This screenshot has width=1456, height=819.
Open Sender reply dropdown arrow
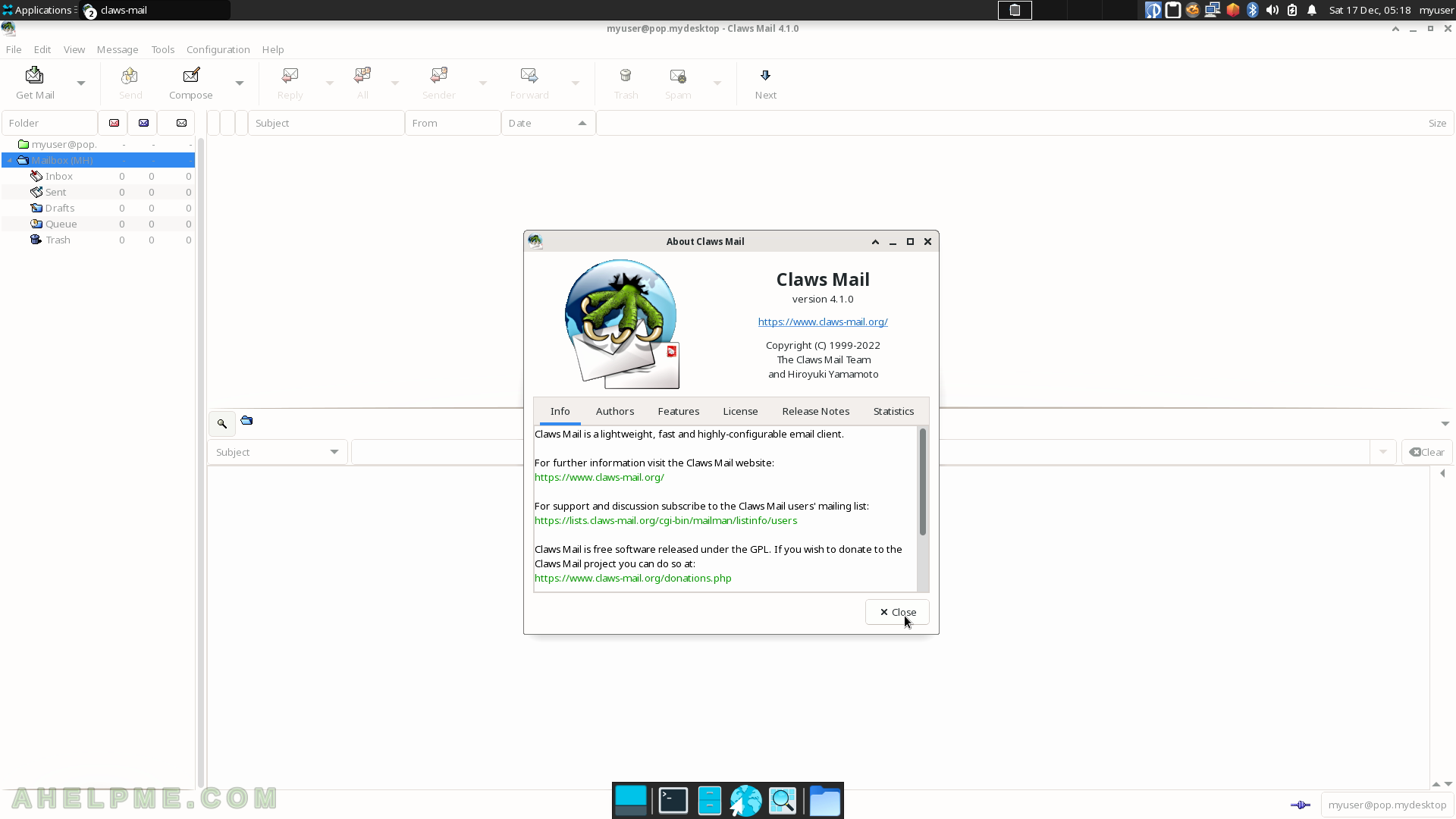(482, 83)
